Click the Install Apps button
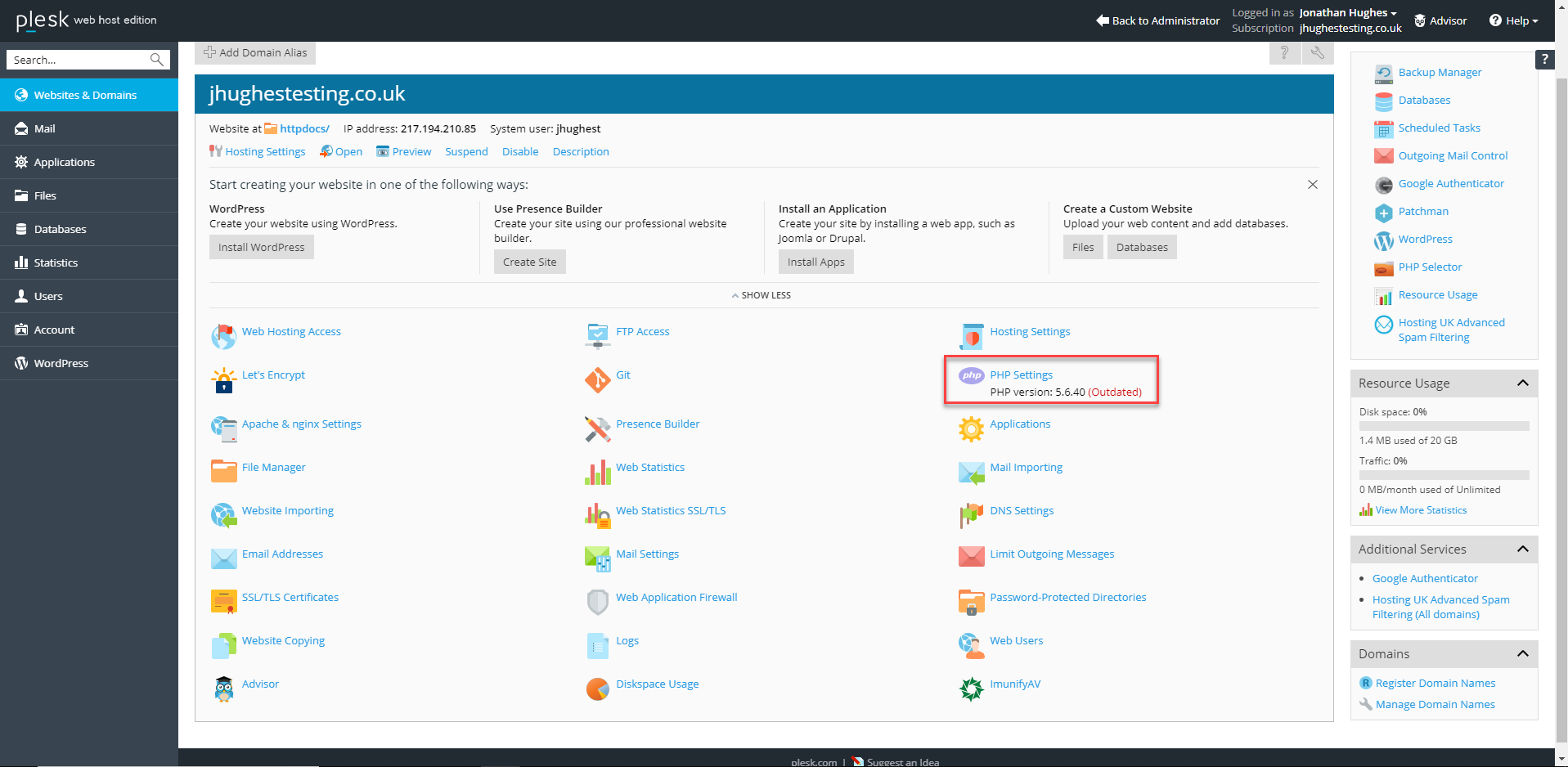 pyautogui.click(x=815, y=262)
